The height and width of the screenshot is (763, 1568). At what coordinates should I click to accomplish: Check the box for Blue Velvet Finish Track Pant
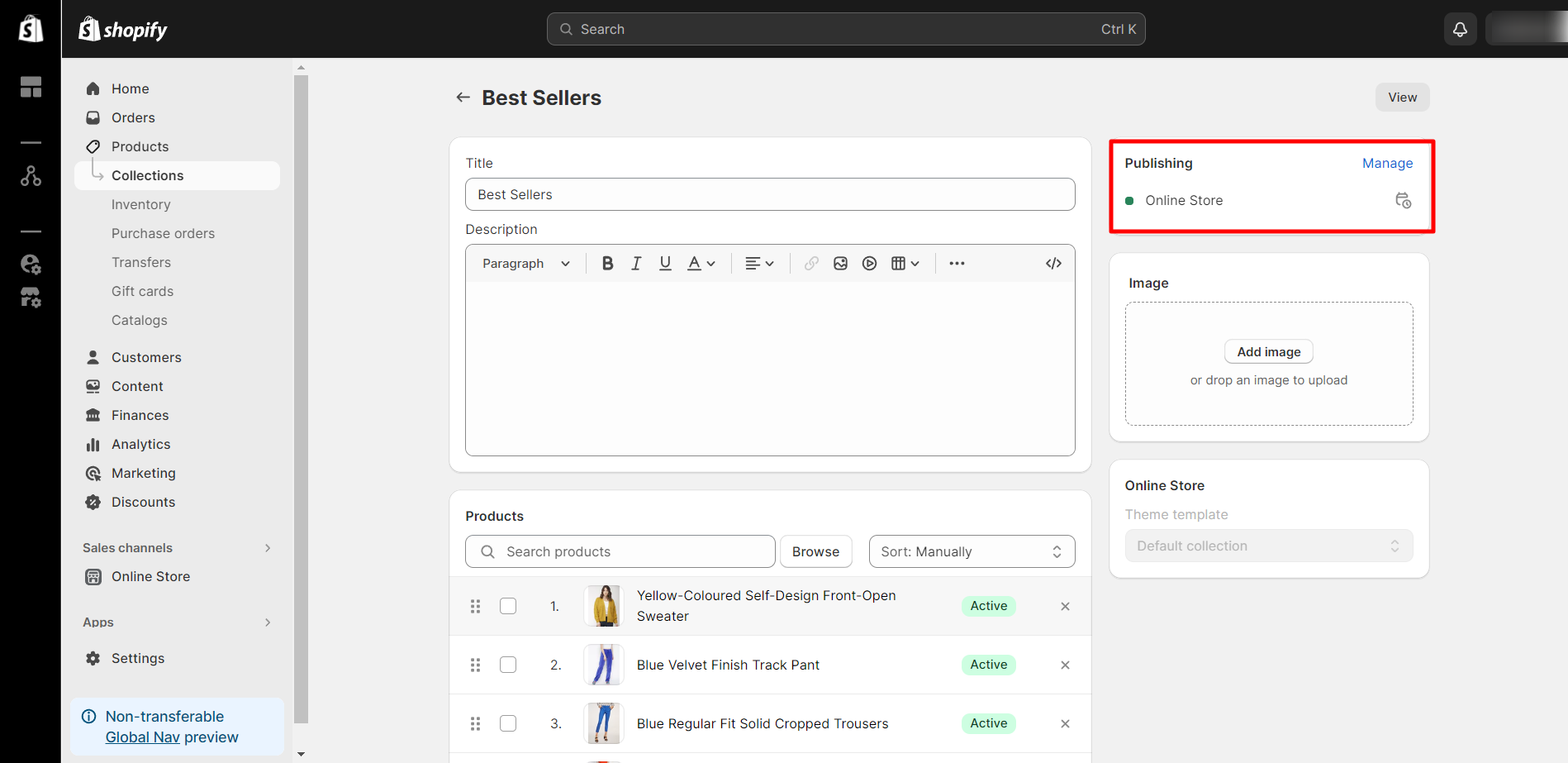coord(508,665)
